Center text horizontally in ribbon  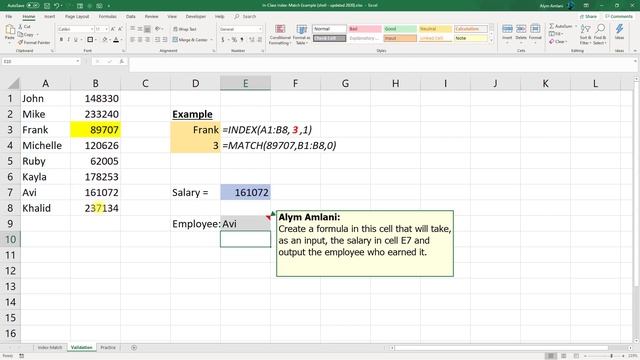point(140,40)
